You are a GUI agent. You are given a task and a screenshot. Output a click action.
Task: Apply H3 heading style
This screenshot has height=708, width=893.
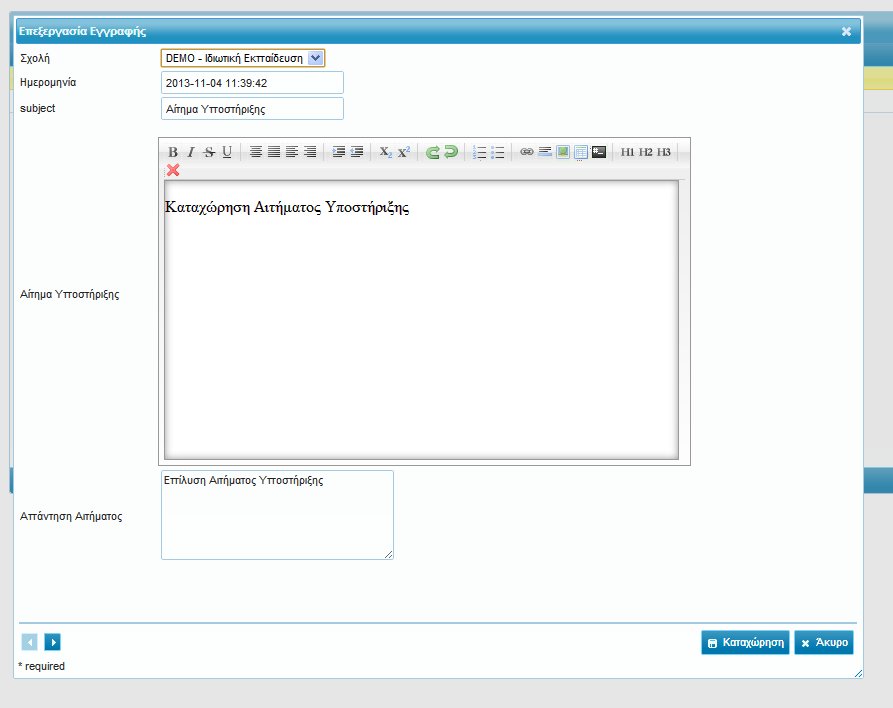(x=664, y=152)
